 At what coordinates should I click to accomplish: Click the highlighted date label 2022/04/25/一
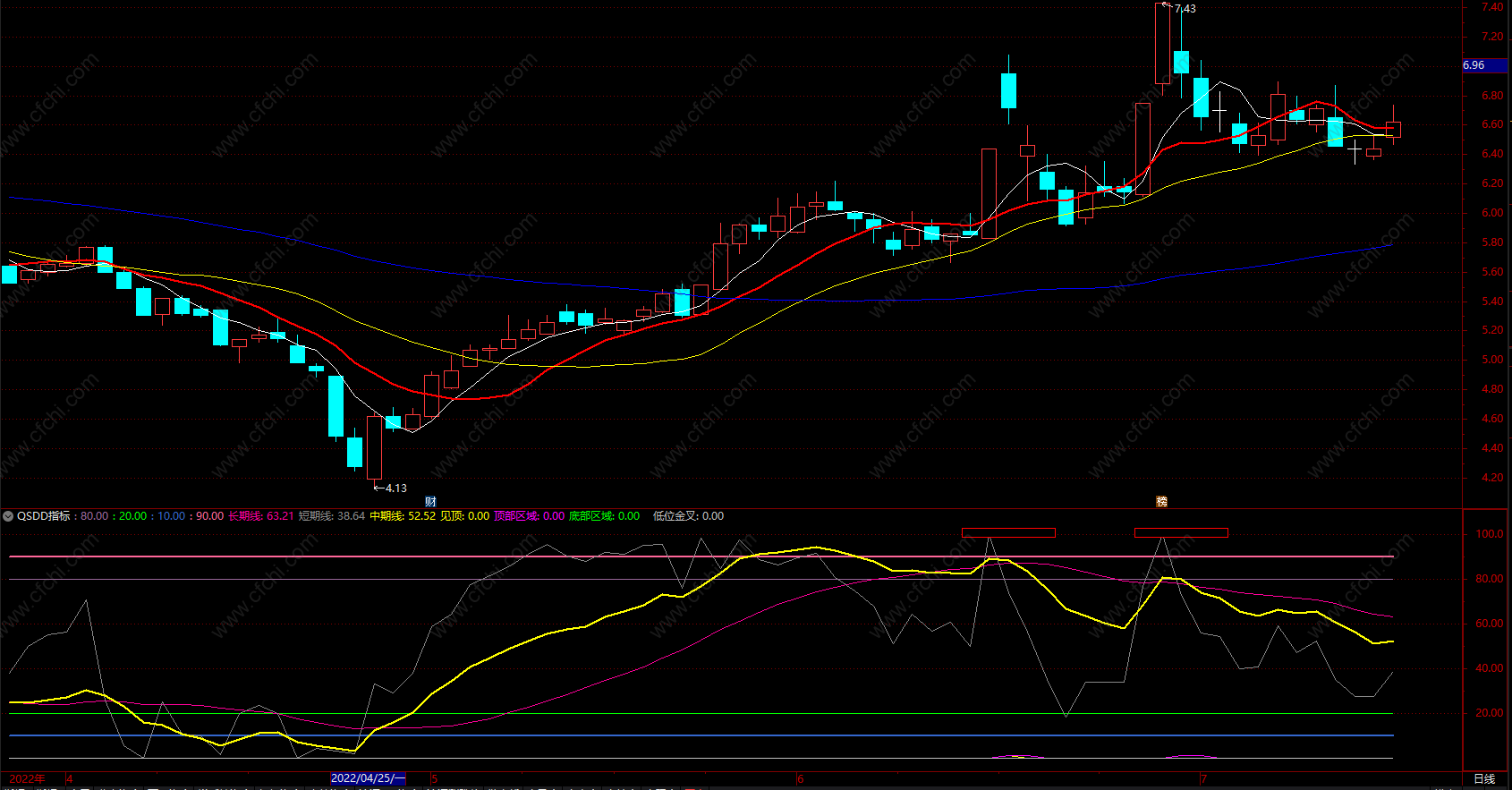[x=368, y=778]
